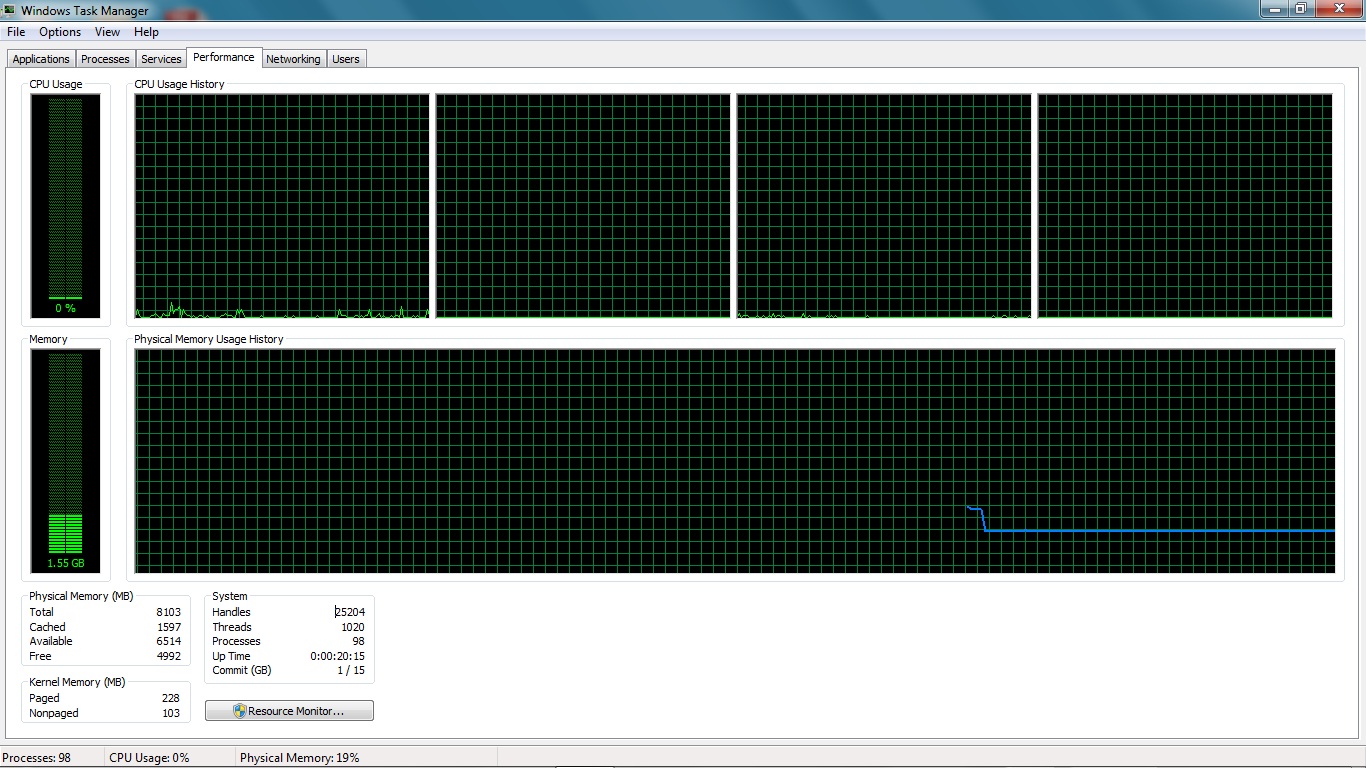
Task: Open the File menu
Action: pos(16,32)
